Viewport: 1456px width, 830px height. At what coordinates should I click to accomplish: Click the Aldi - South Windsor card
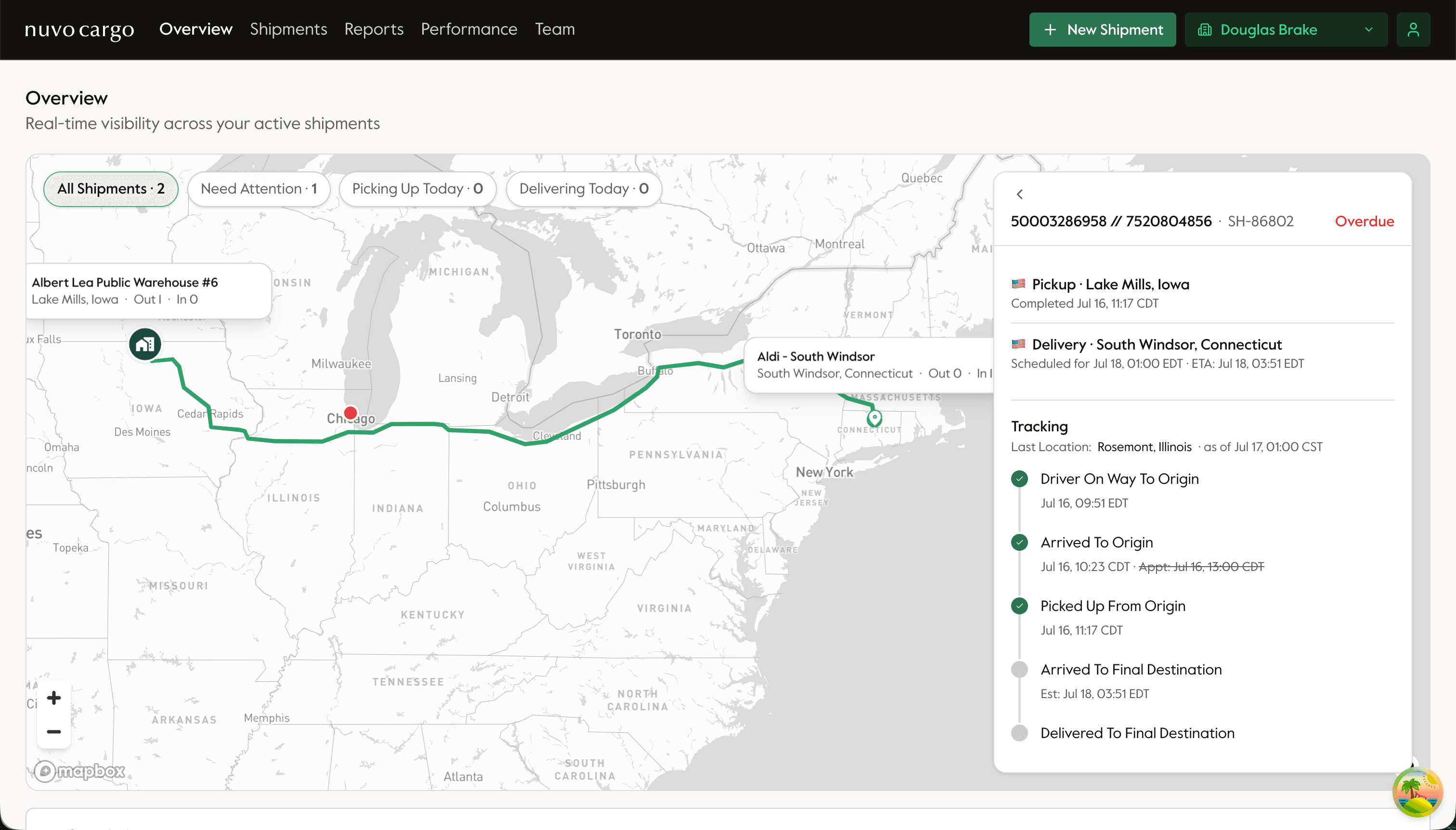point(869,365)
